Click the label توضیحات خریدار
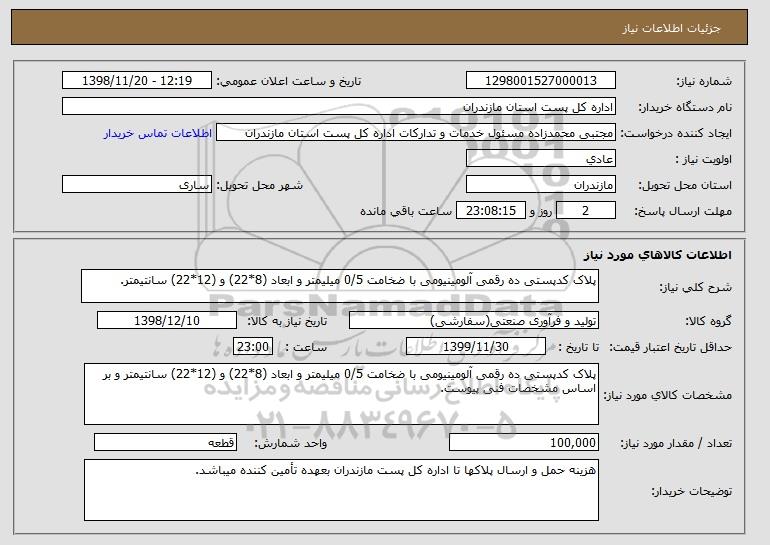Screen dimensions: 770x545 pyautogui.click(x=691, y=491)
